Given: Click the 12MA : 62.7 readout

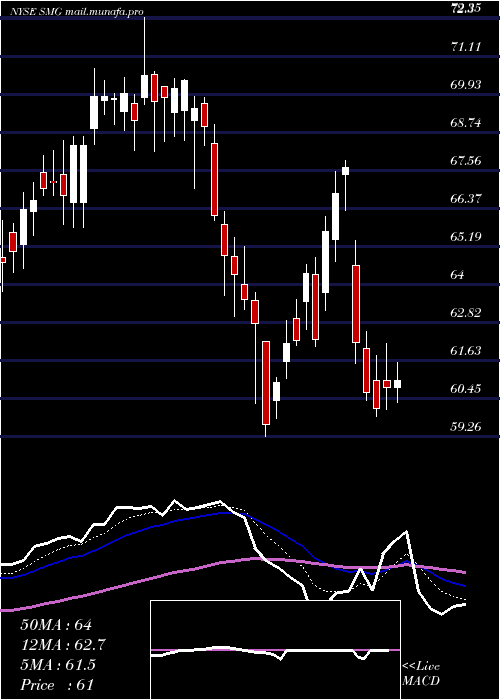Looking at the screenshot, I should (63, 645).
